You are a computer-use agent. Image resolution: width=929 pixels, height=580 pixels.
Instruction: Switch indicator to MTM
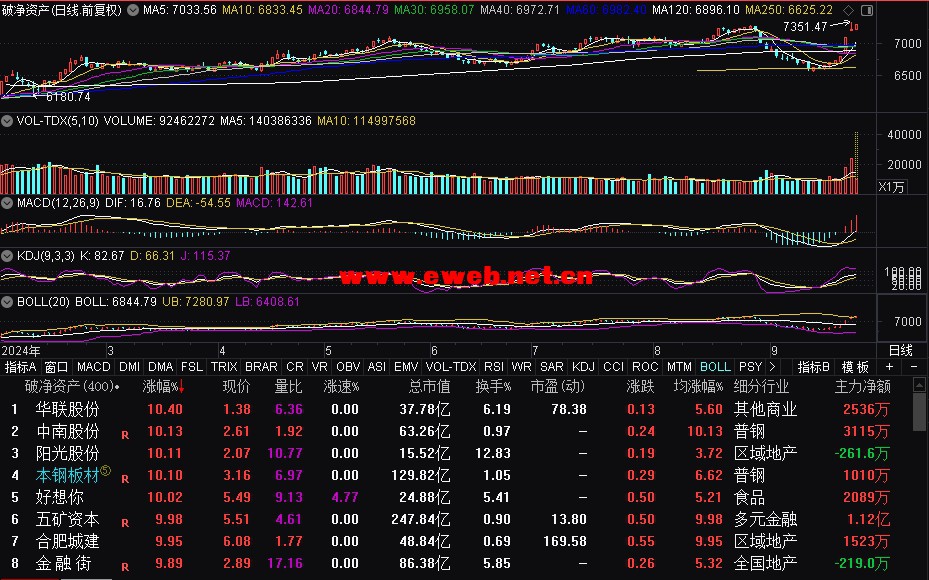point(679,367)
